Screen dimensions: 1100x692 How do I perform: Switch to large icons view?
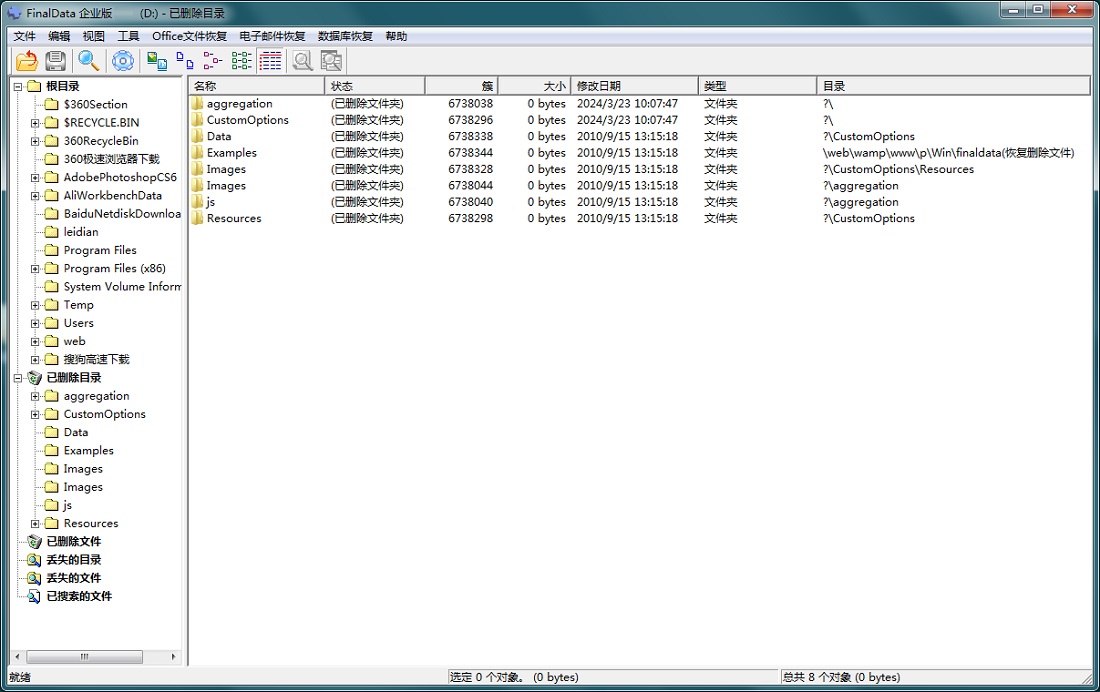coord(157,61)
